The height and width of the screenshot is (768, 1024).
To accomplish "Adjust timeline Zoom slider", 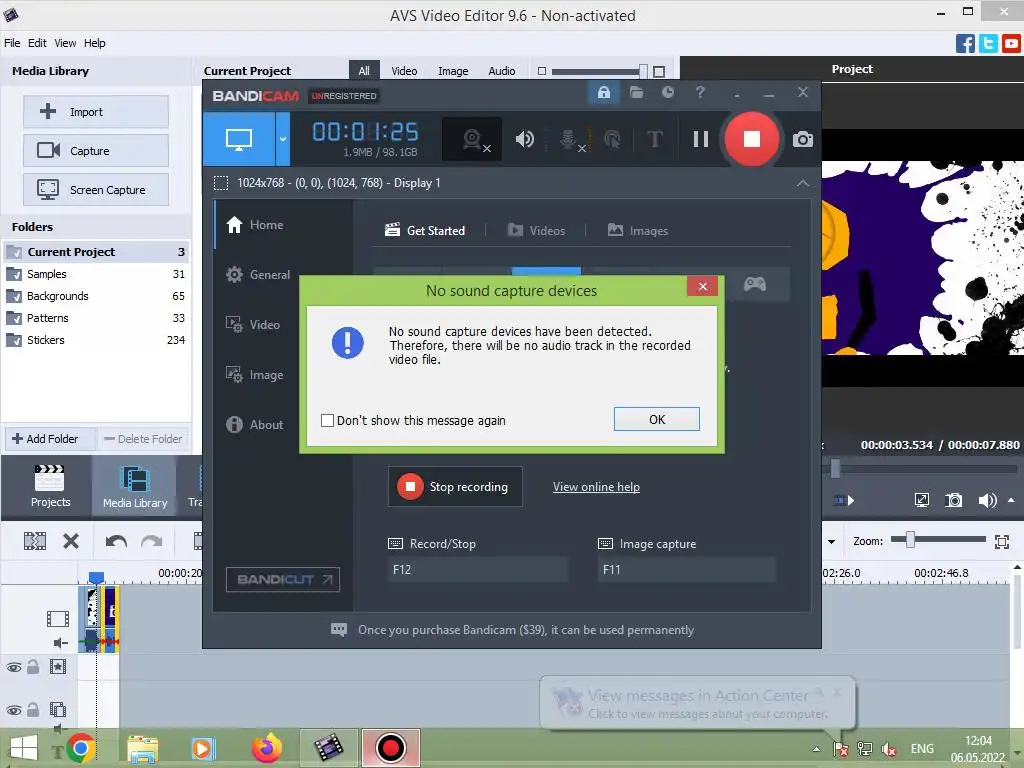I will click(909, 539).
